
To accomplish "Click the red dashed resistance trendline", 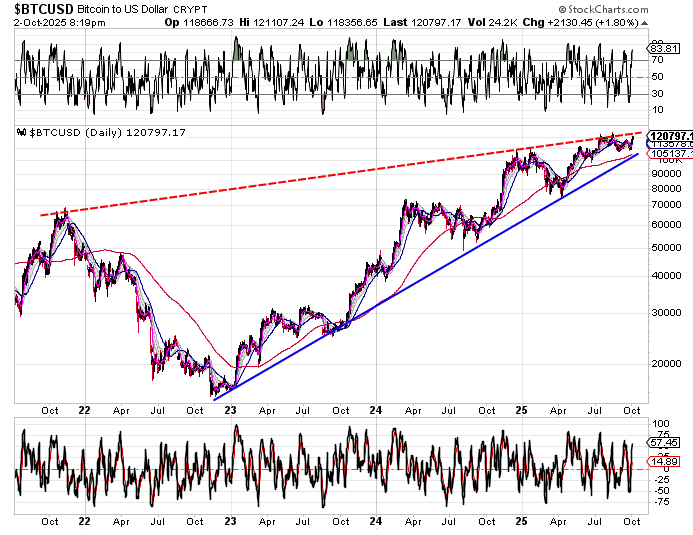I will coord(300,180).
